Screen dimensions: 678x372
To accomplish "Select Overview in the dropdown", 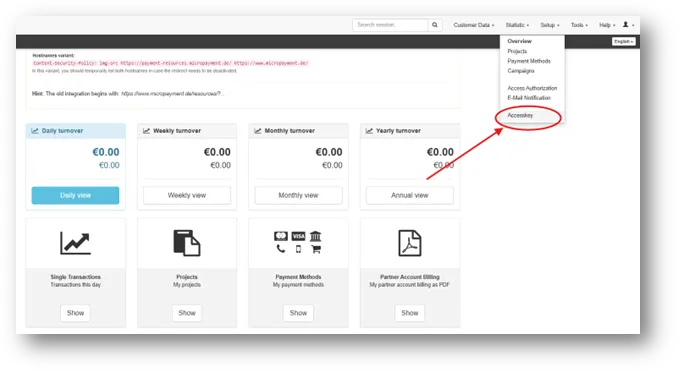I will [x=519, y=41].
